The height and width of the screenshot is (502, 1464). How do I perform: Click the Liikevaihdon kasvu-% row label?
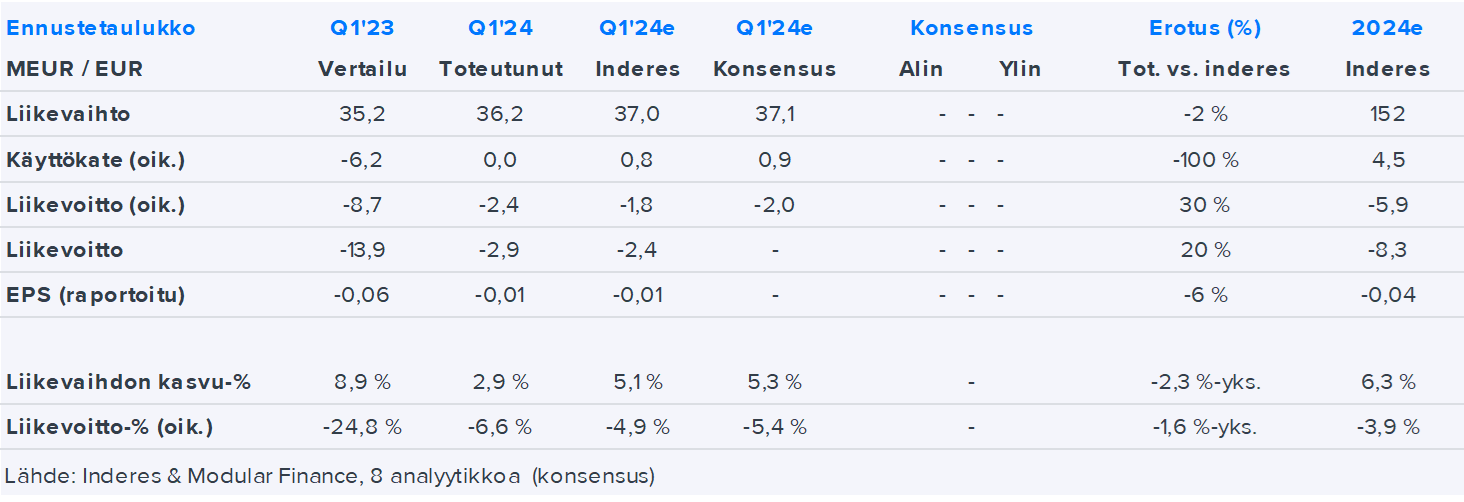(x=128, y=382)
